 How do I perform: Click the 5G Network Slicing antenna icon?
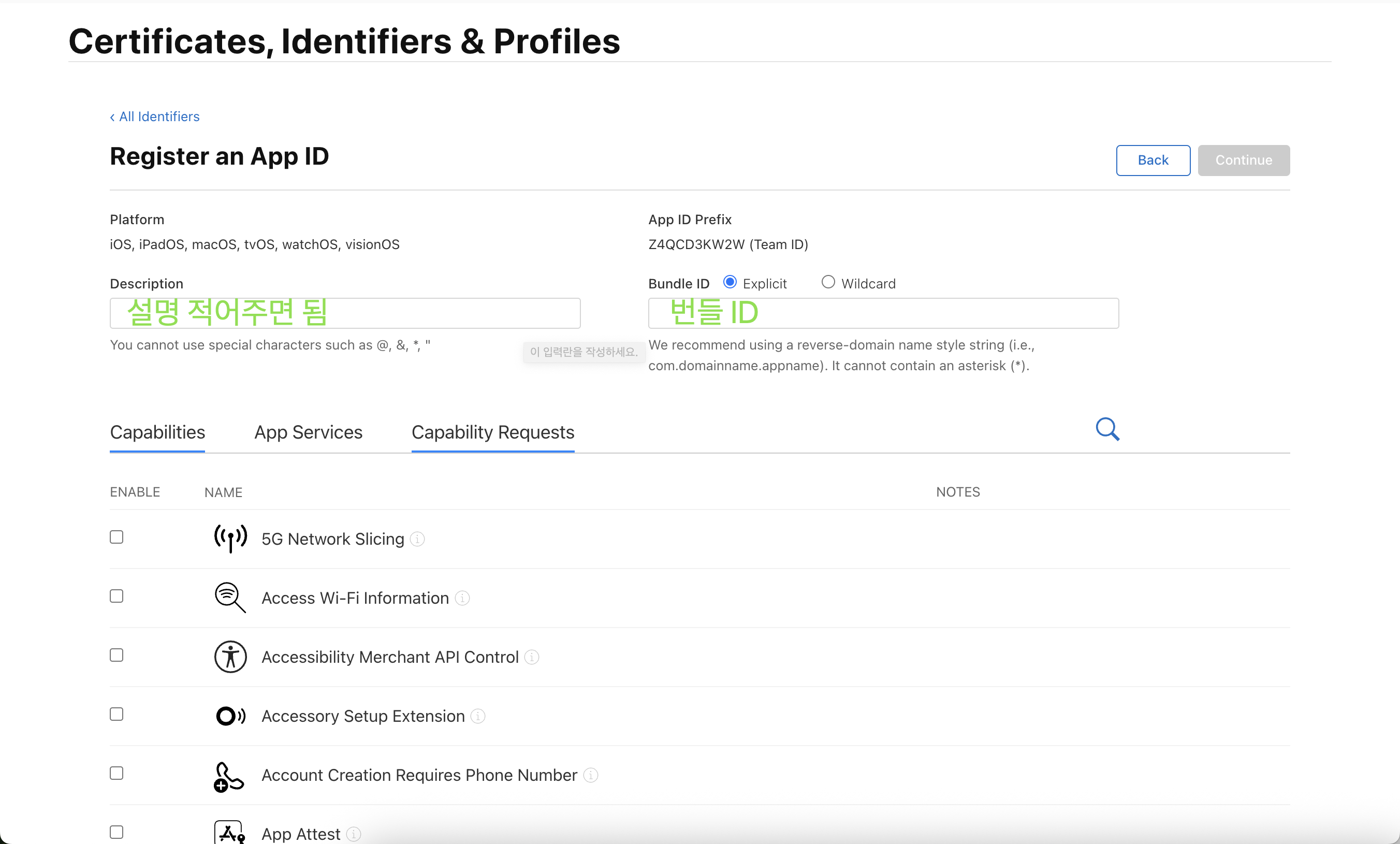pyautogui.click(x=230, y=538)
